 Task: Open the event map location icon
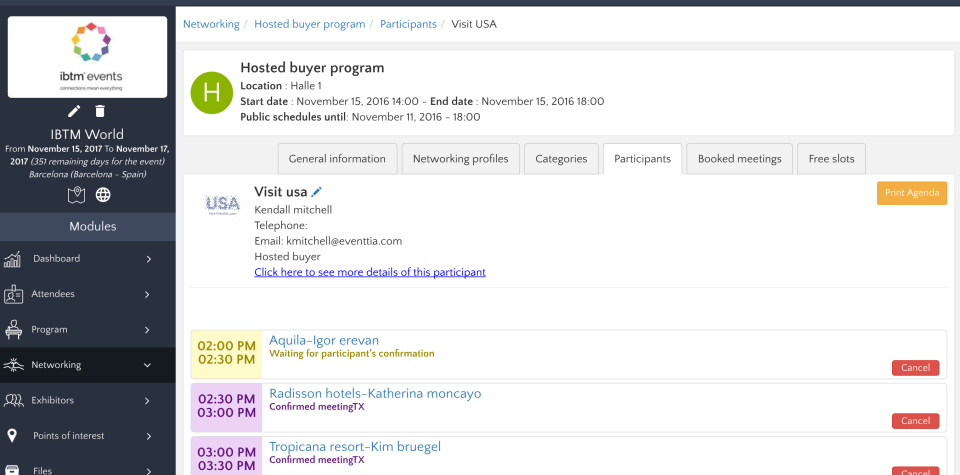pos(76,195)
